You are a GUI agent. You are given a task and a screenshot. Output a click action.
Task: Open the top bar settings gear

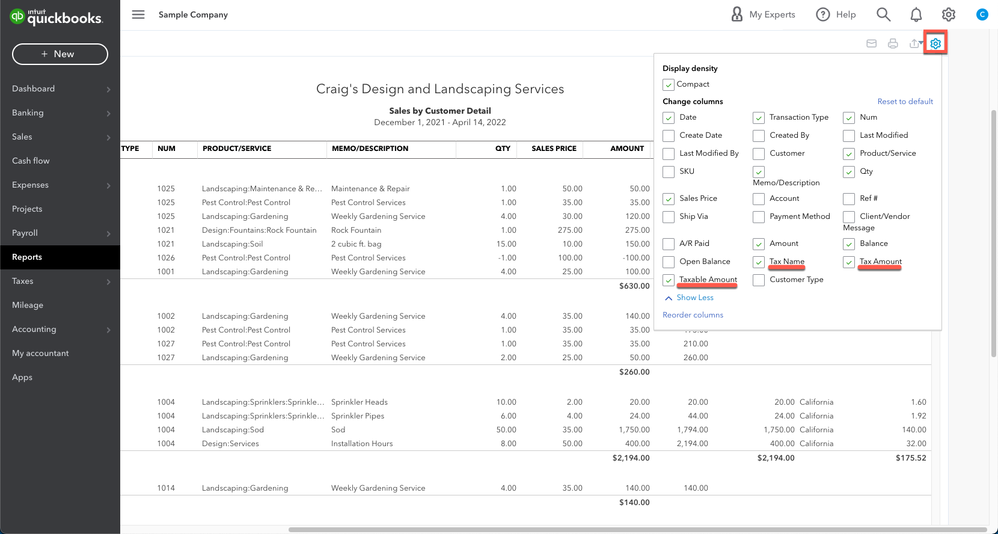948,15
